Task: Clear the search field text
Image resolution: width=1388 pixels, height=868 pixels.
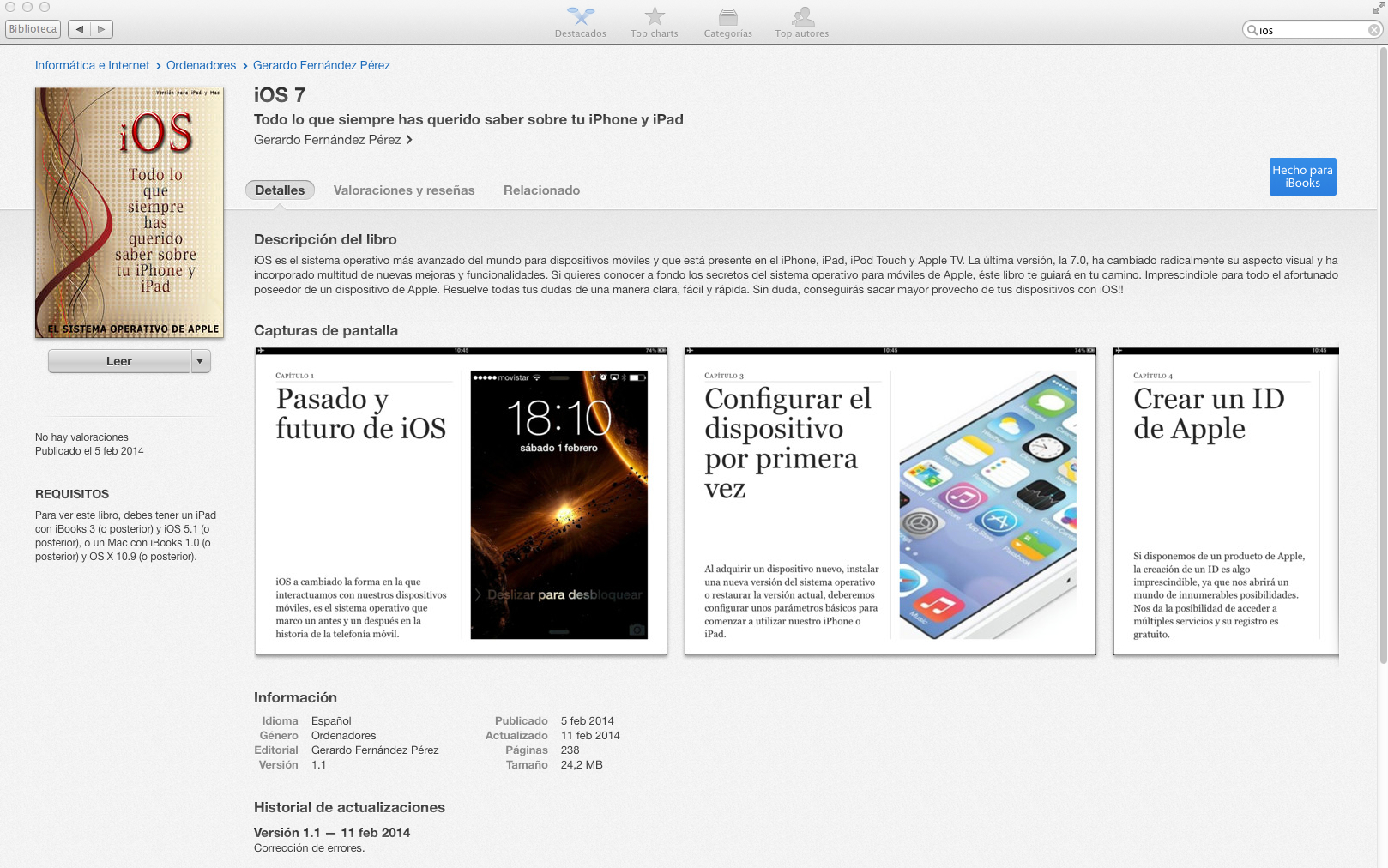Action: (1373, 30)
